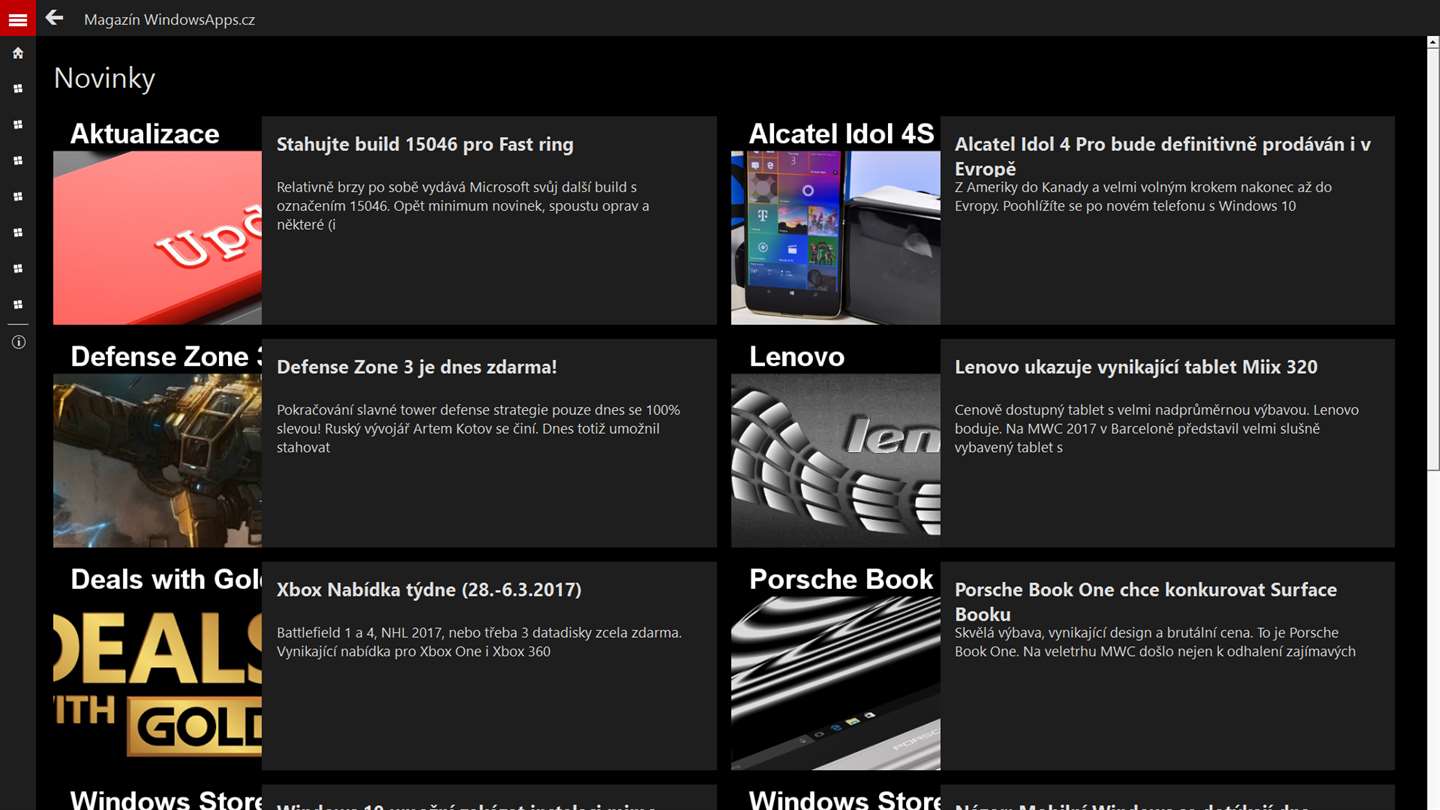Open the Porsche Book laptop thumbnail

[x=835, y=684]
